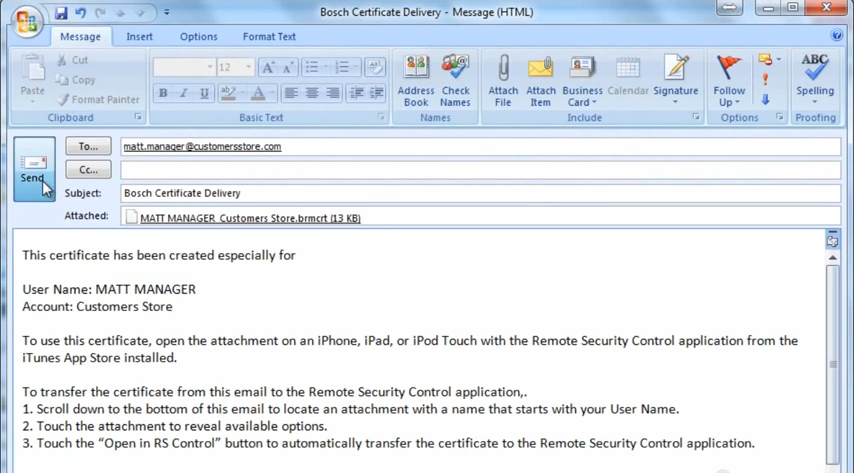Open Outlook help question mark icon

click(x=837, y=35)
